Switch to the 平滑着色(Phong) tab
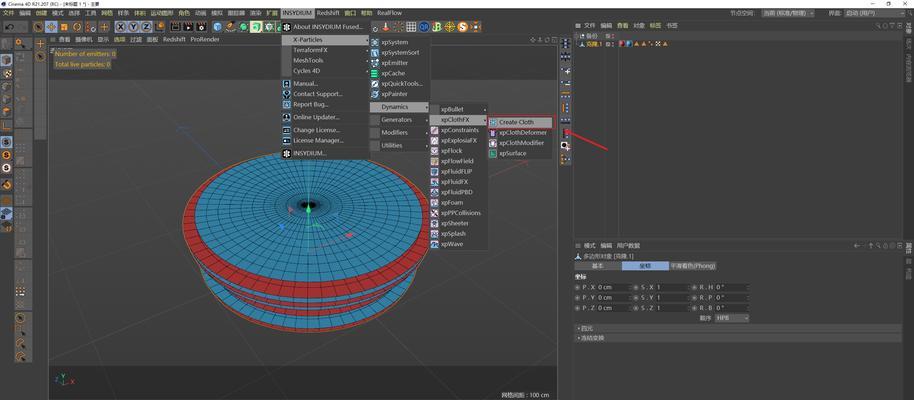Image resolution: width=914 pixels, height=400 pixels. tap(692, 266)
